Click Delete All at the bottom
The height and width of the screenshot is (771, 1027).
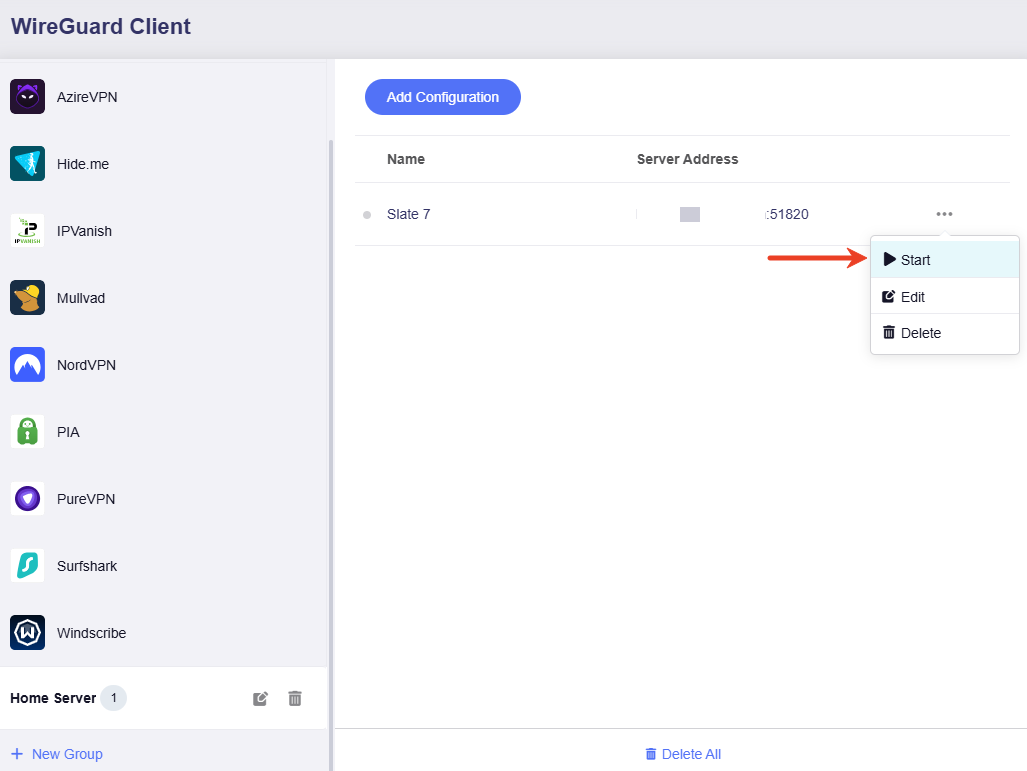(682, 753)
